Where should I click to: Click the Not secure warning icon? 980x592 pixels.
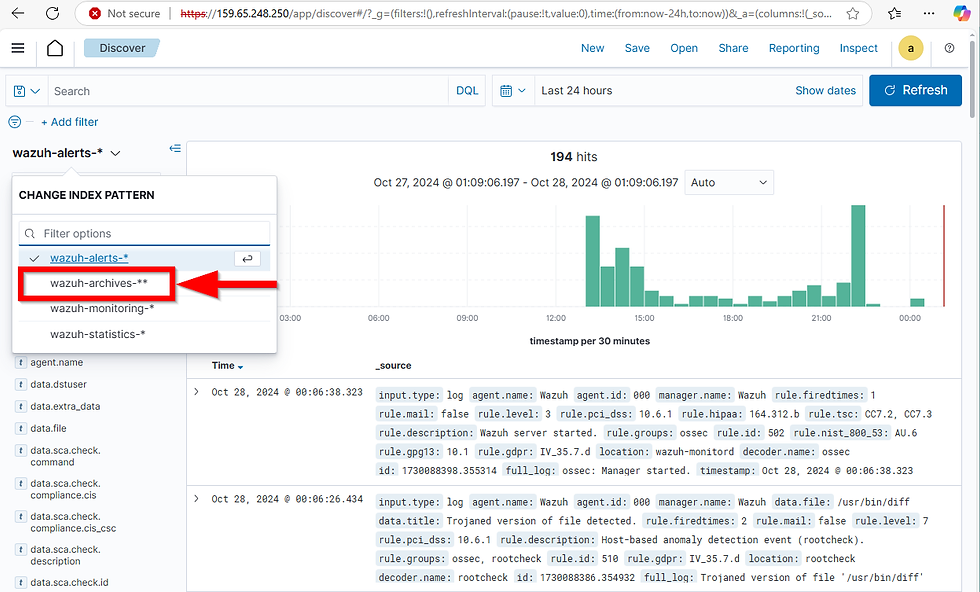tap(95, 13)
